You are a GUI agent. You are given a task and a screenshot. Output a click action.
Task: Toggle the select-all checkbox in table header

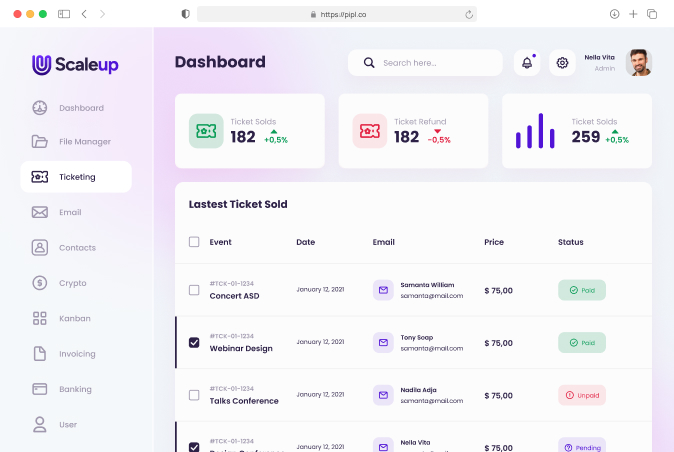pos(194,242)
